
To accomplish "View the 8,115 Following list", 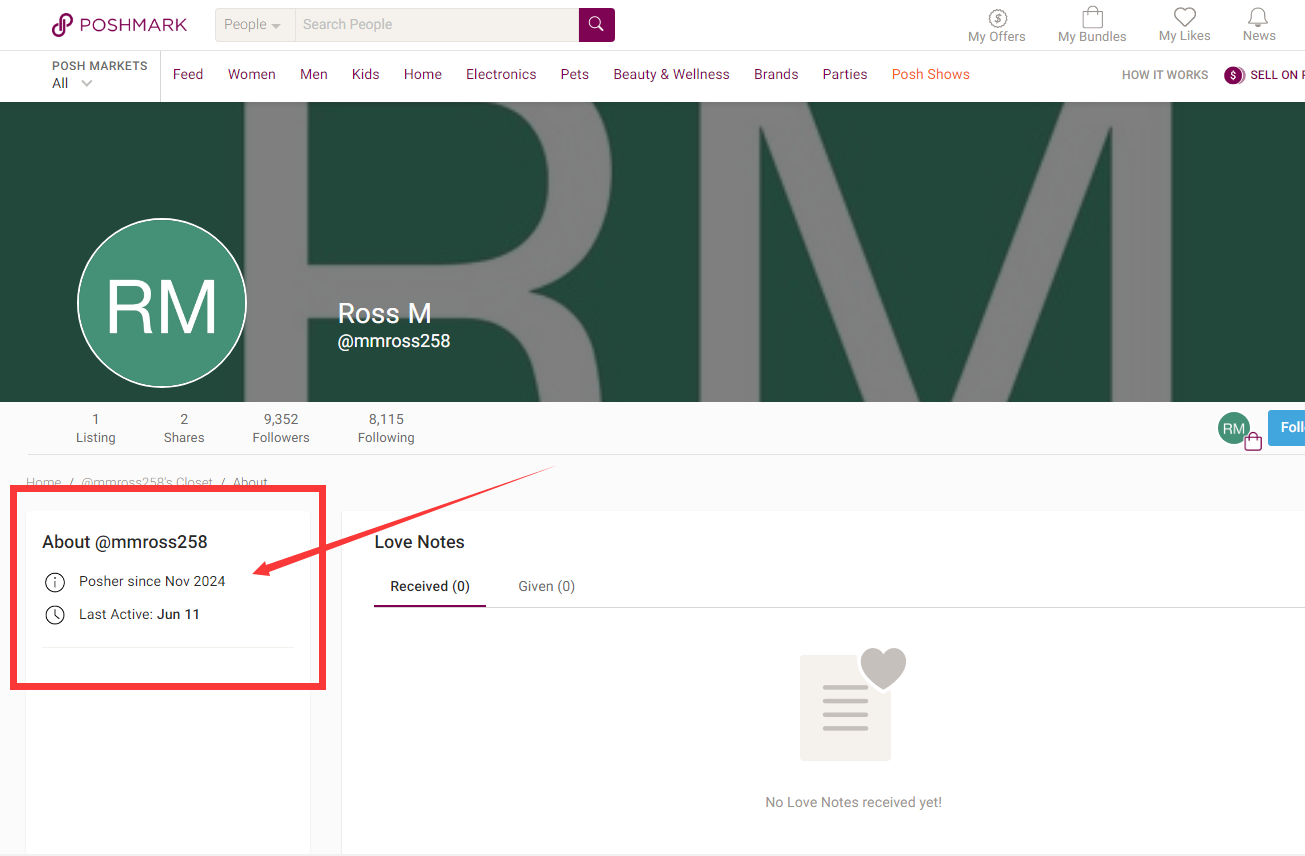I will click(386, 428).
